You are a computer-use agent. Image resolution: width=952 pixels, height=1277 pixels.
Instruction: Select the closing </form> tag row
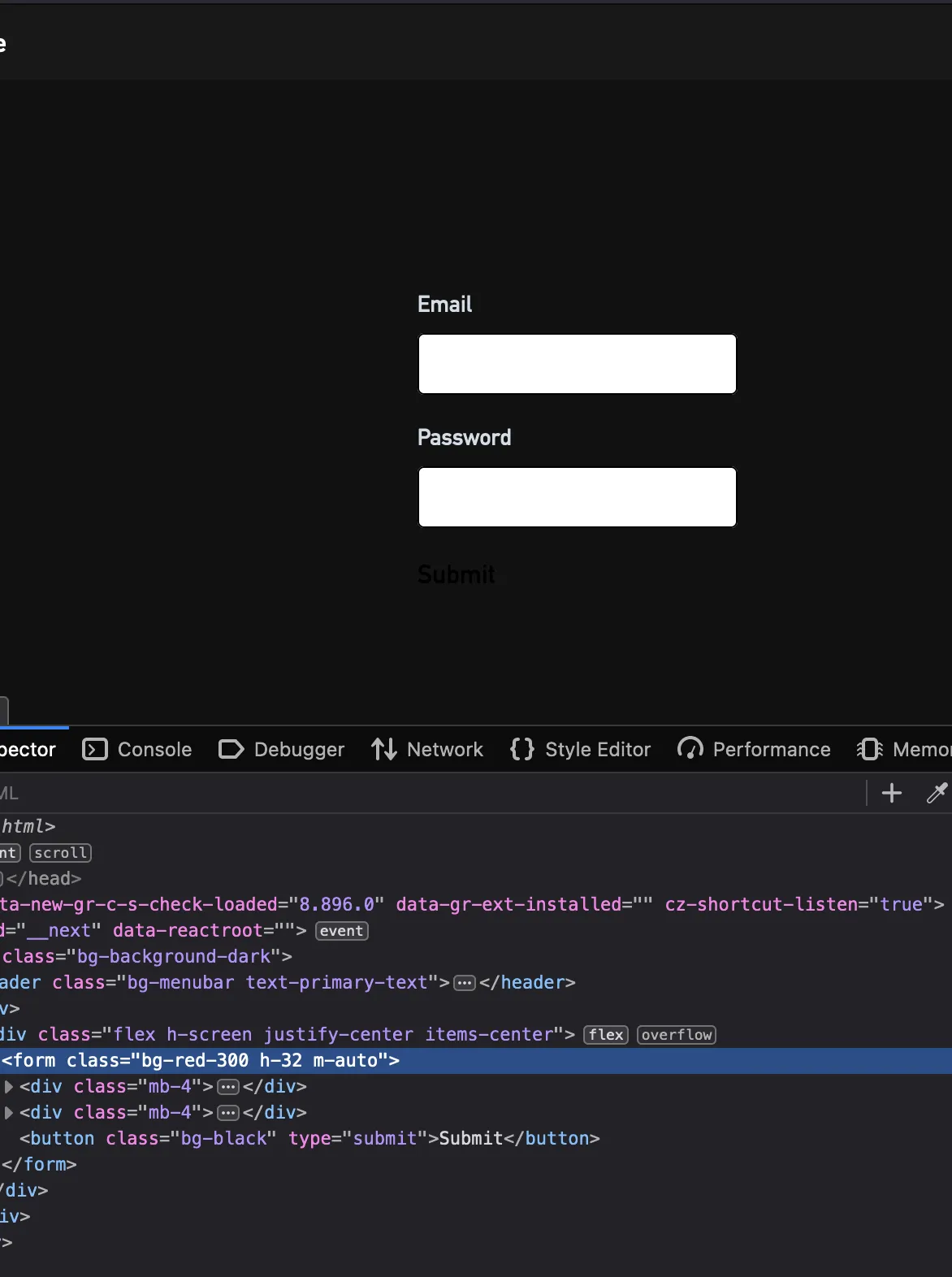point(476,1164)
